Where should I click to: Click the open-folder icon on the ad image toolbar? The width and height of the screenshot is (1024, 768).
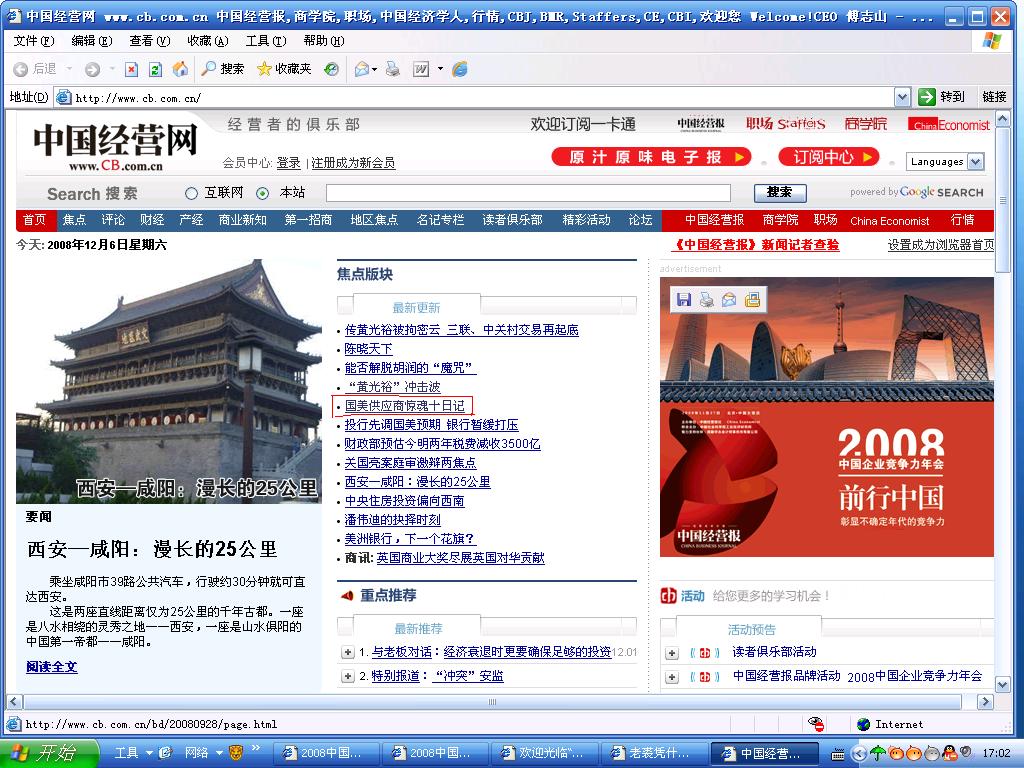[x=752, y=300]
